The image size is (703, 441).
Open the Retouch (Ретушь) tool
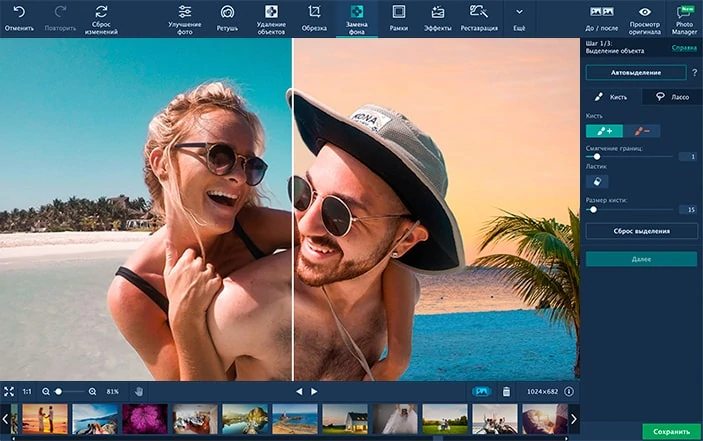click(227, 13)
